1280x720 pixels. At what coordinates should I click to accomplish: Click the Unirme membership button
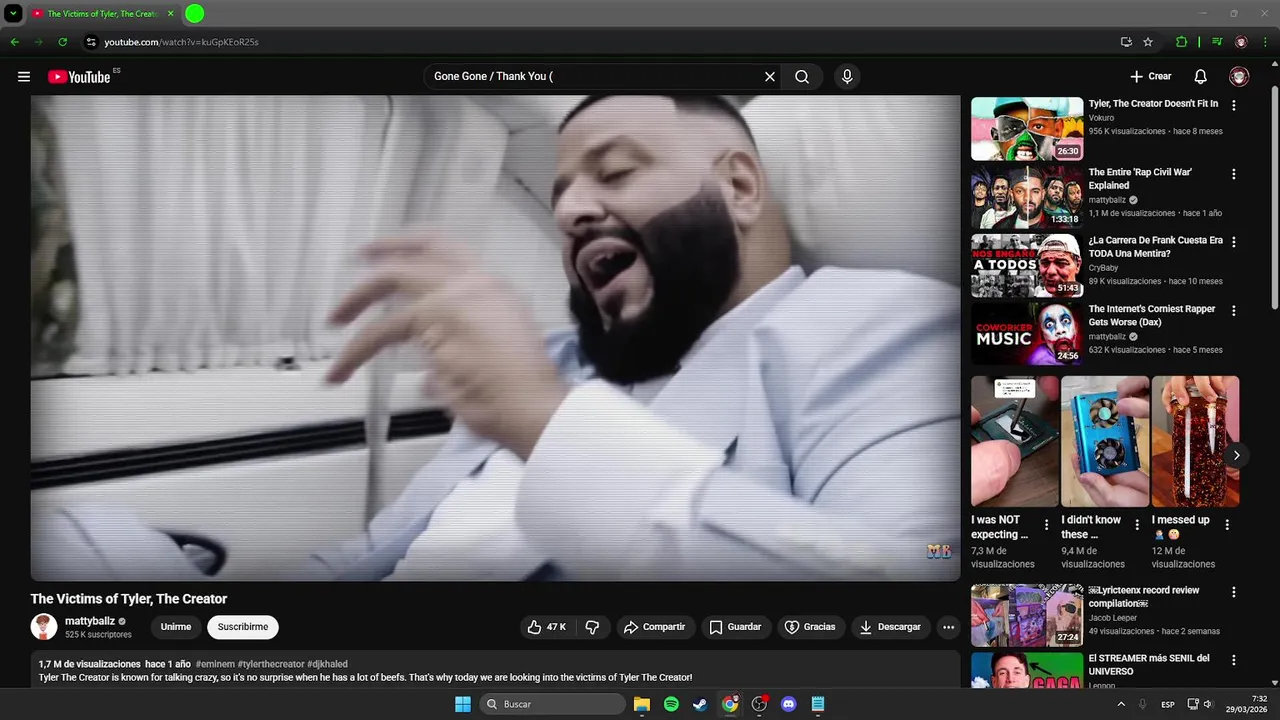pyautogui.click(x=176, y=627)
